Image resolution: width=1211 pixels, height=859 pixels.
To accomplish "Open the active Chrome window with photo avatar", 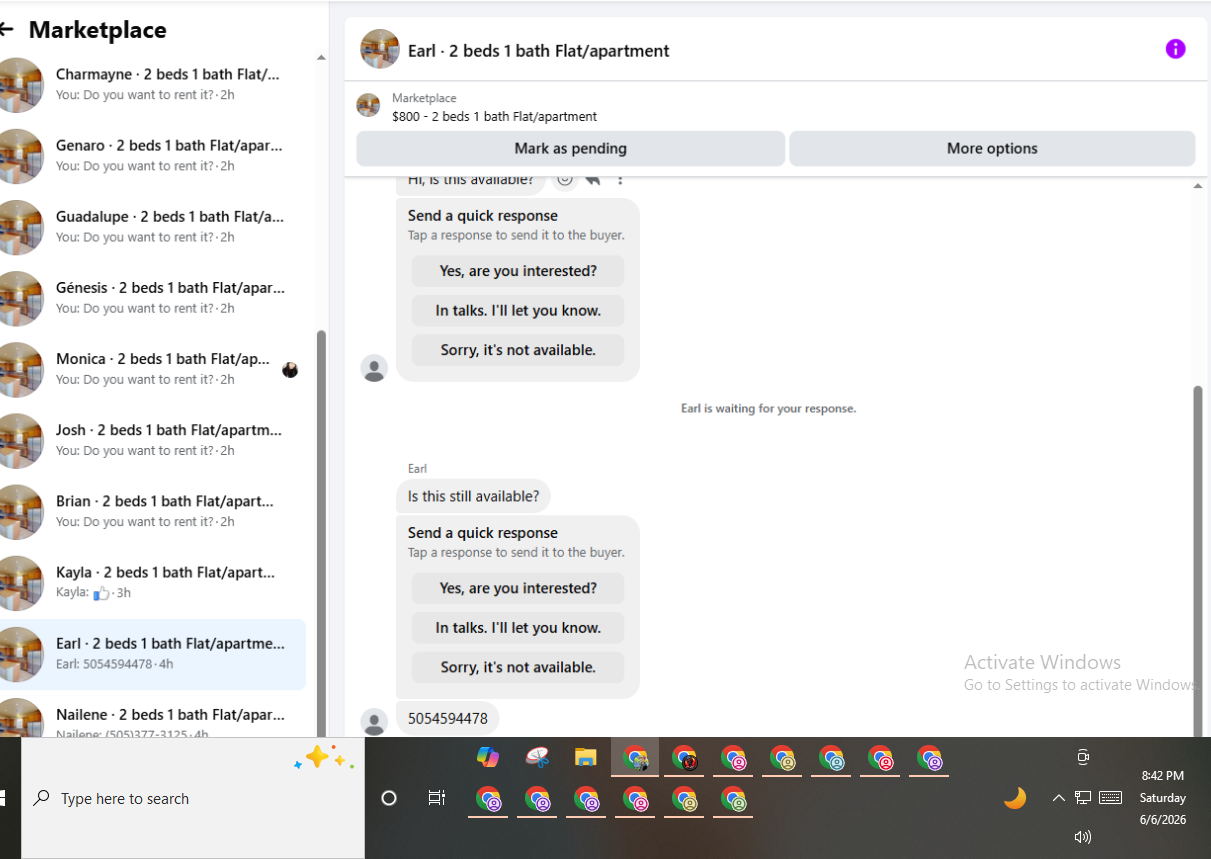I will (x=635, y=759).
